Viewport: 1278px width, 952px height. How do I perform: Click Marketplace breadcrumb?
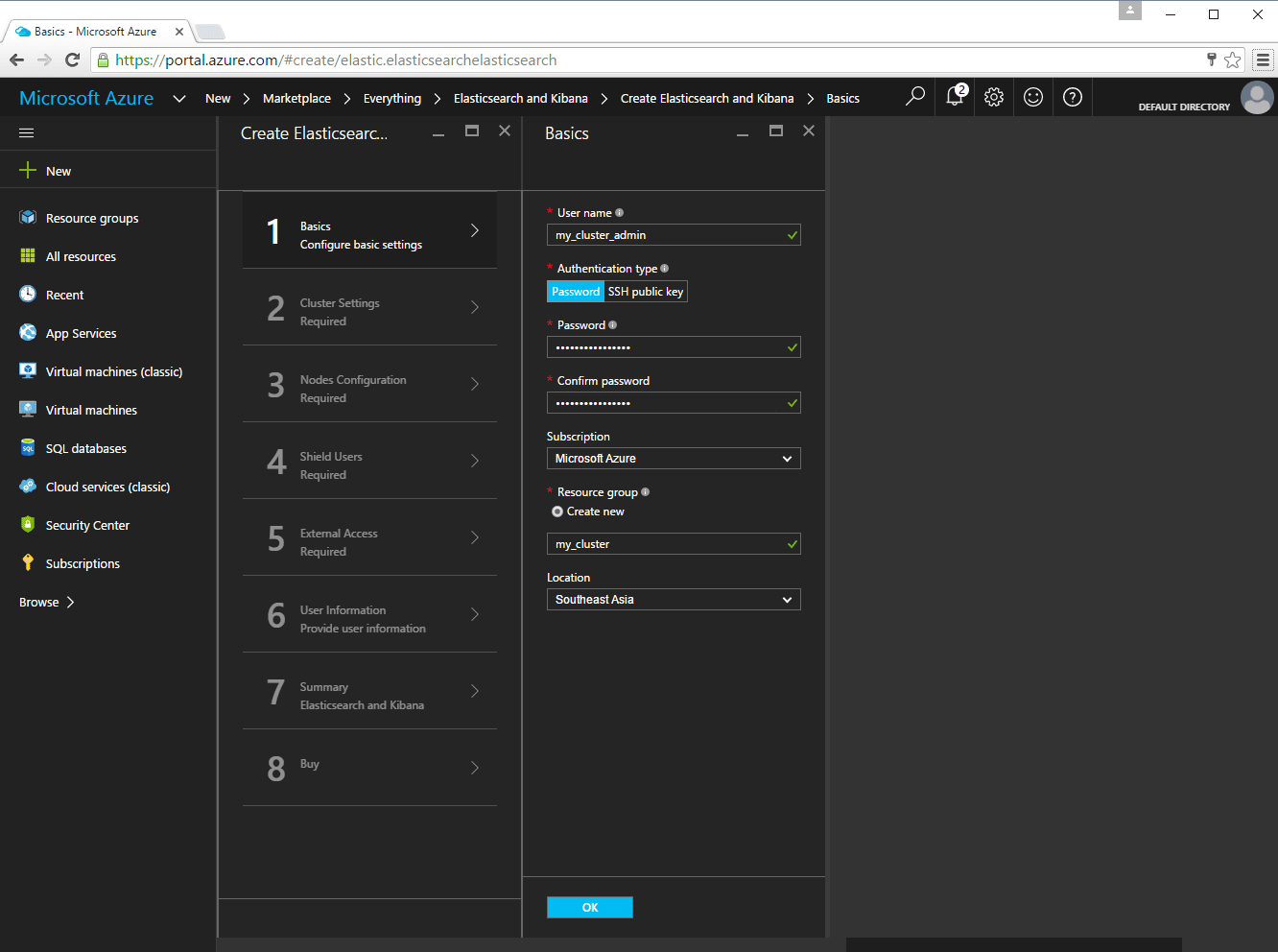(296, 98)
